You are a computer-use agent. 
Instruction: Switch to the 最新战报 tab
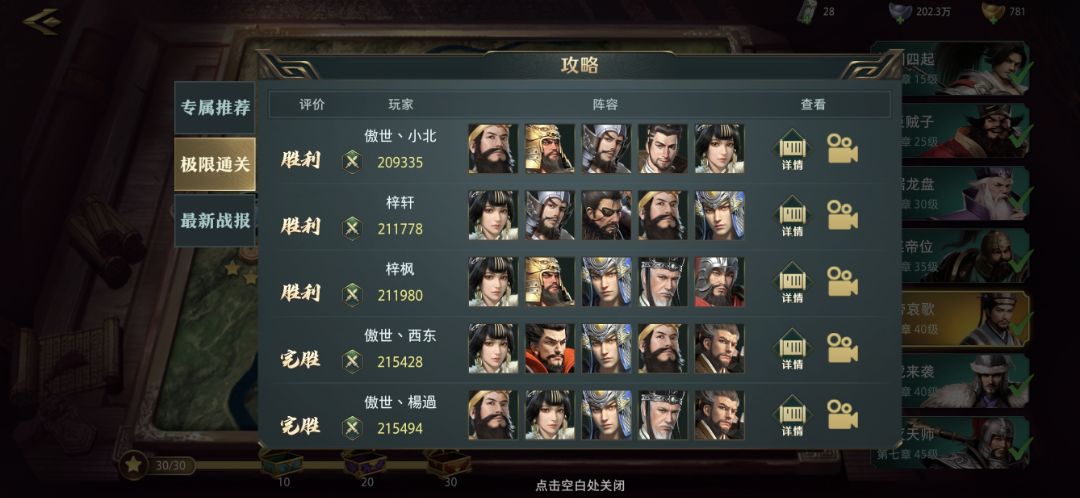tap(215, 220)
